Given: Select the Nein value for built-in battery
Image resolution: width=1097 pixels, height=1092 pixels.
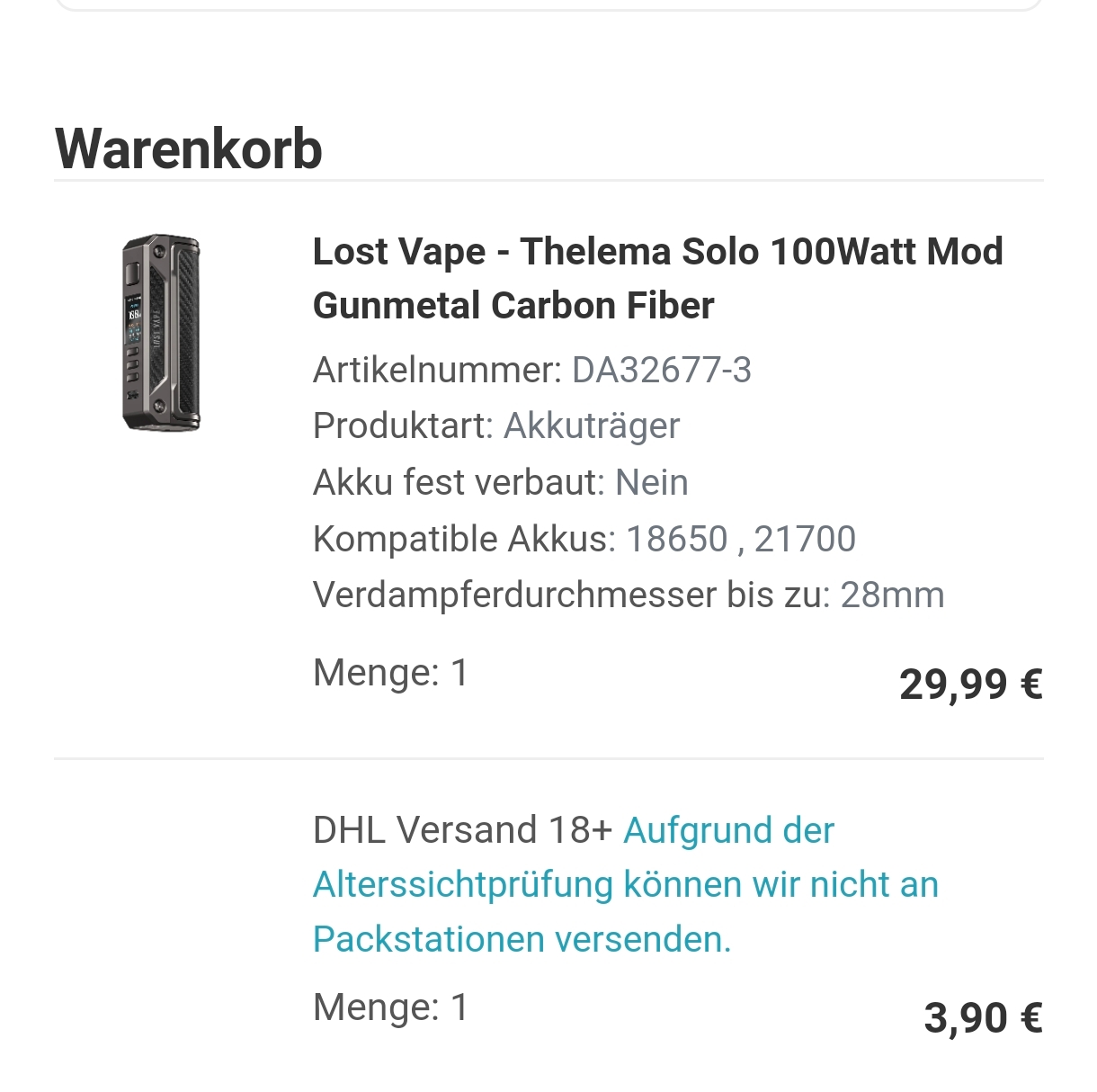Looking at the screenshot, I should (x=652, y=483).
